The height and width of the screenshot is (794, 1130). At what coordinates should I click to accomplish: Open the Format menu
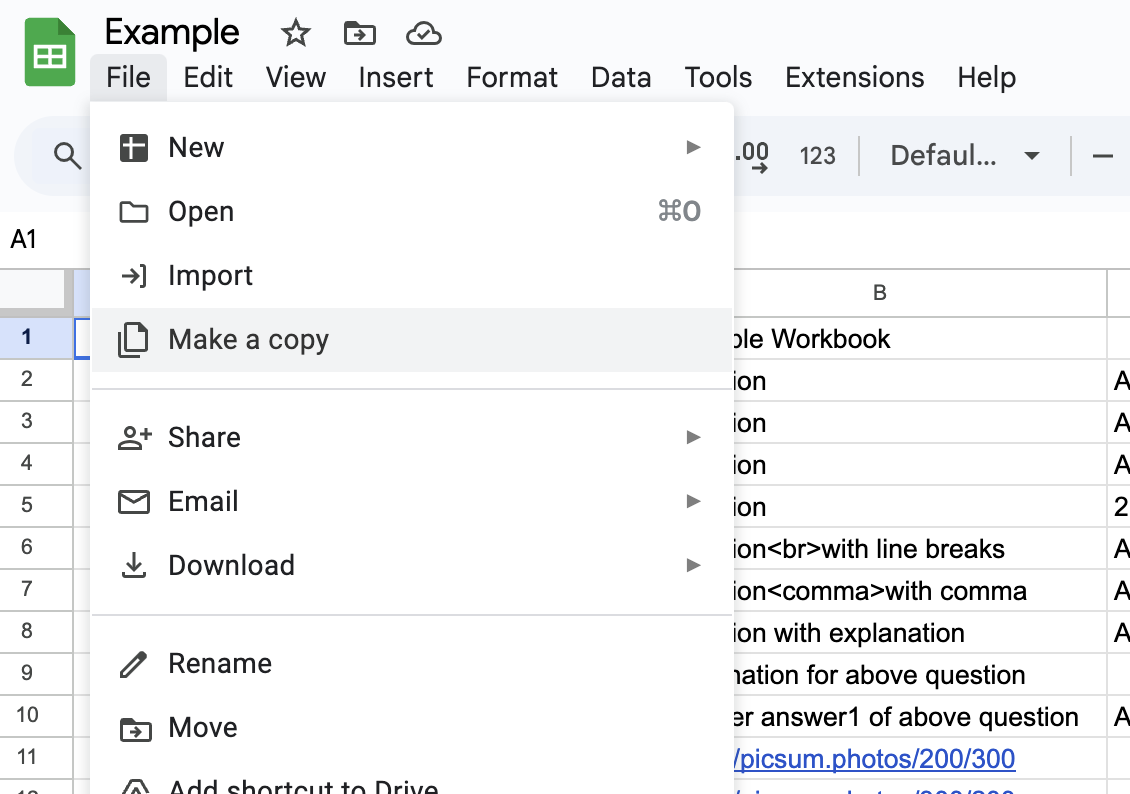(511, 77)
